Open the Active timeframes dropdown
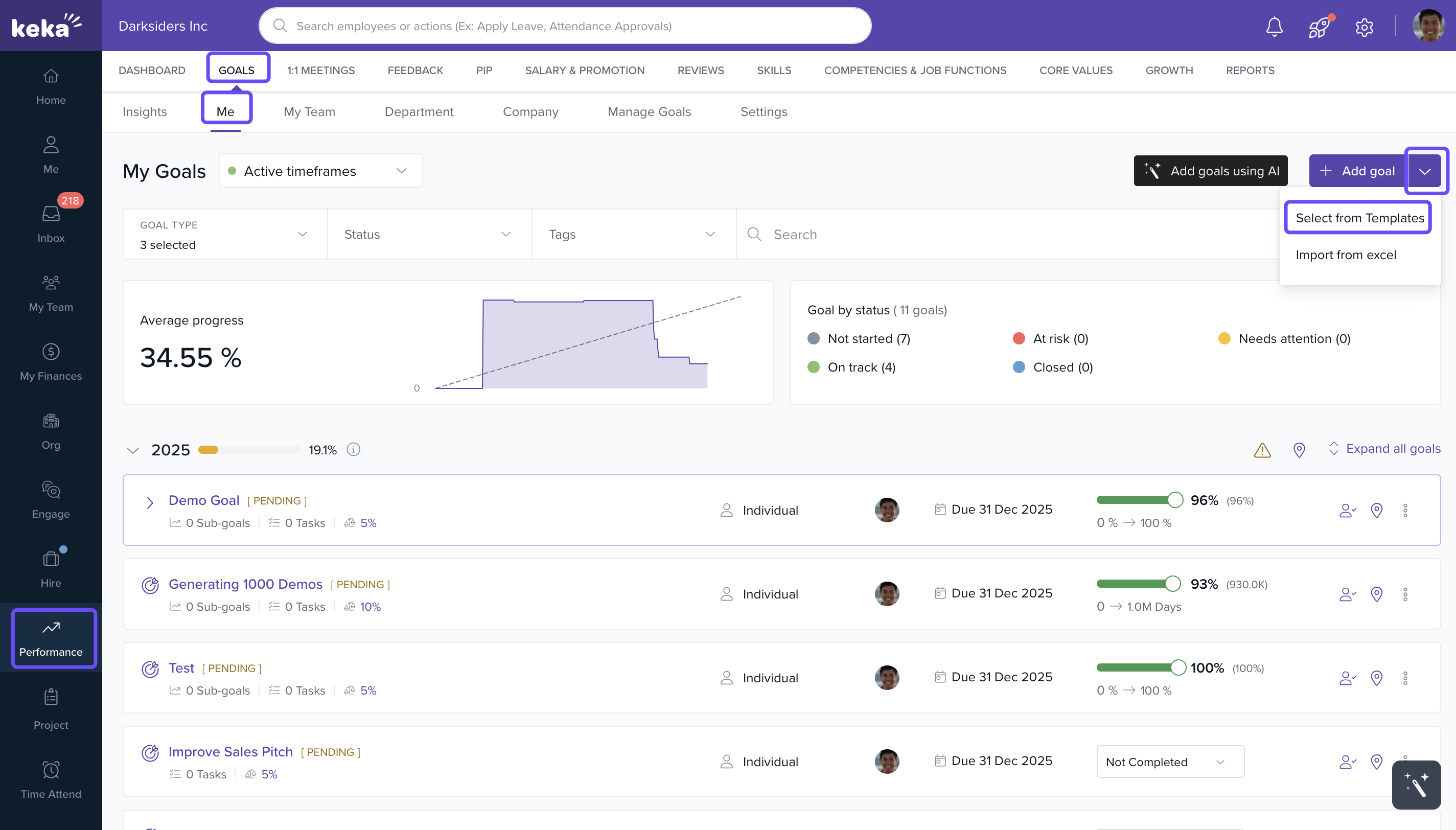Image resolution: width=1456 pixels, height=830 pixels. point(320,171)
